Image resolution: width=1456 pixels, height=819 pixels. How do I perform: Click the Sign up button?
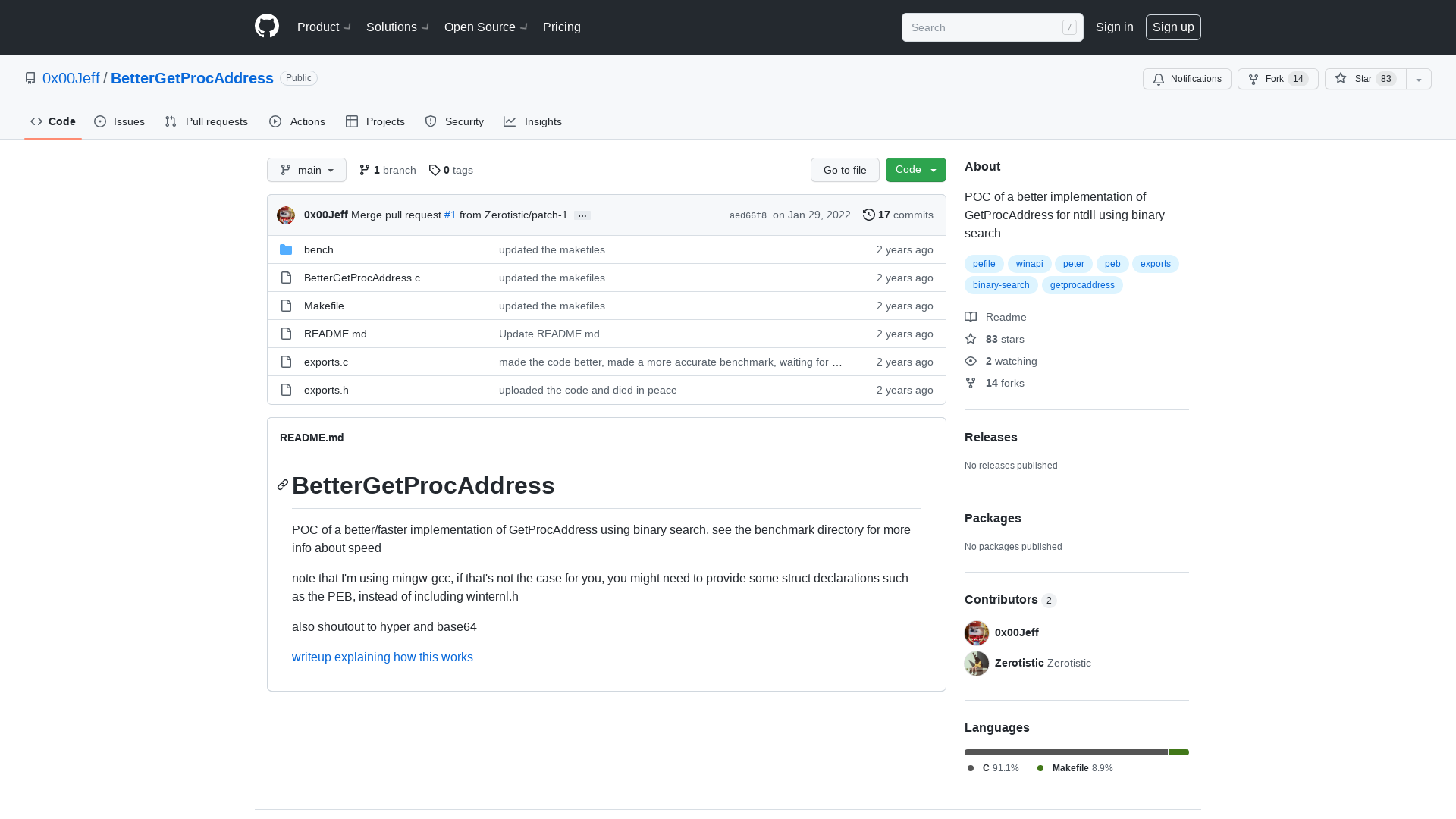coord(1173,27)
